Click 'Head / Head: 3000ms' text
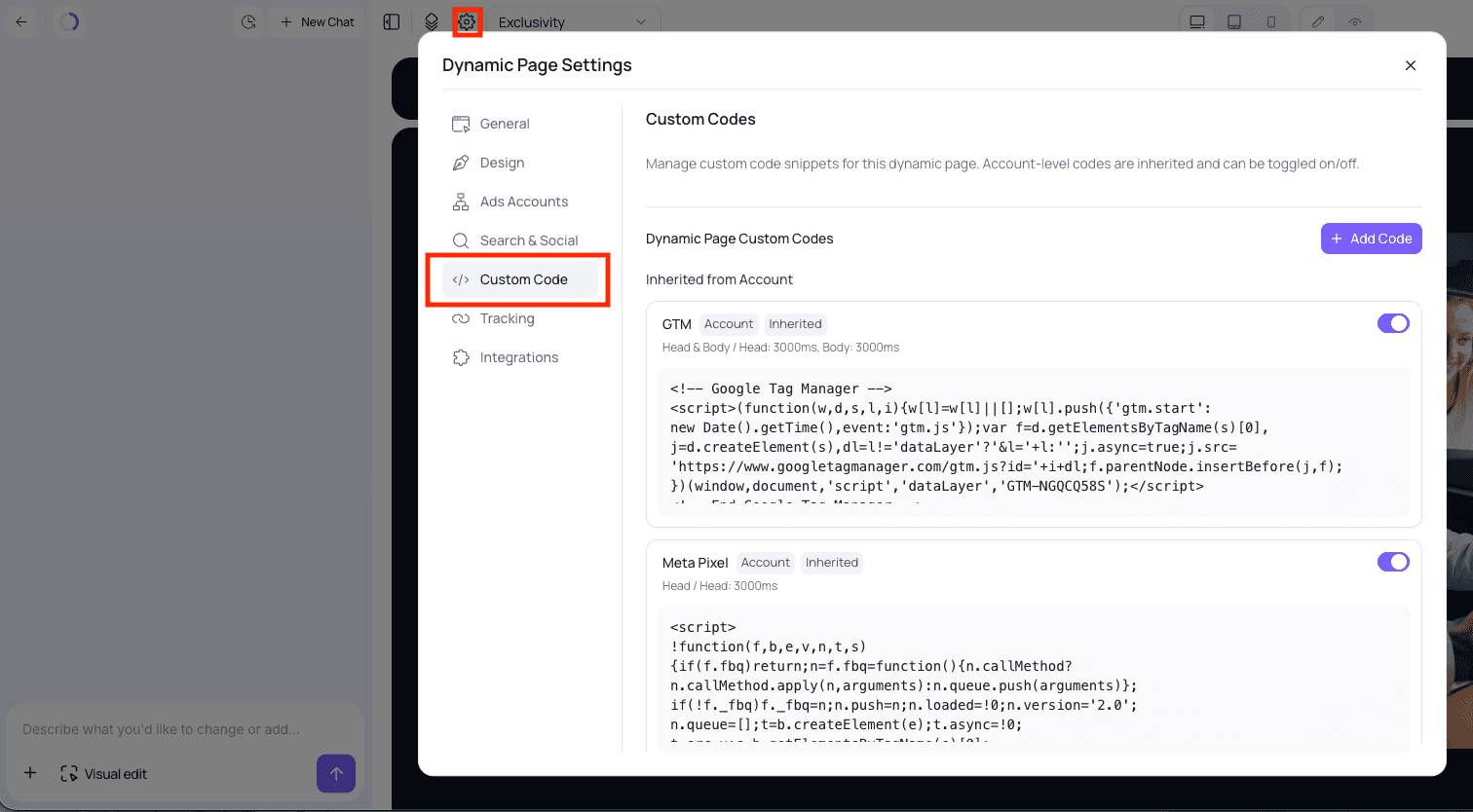Image resolution: width=1473 pixels, height=812 pixels. (720, 586)
